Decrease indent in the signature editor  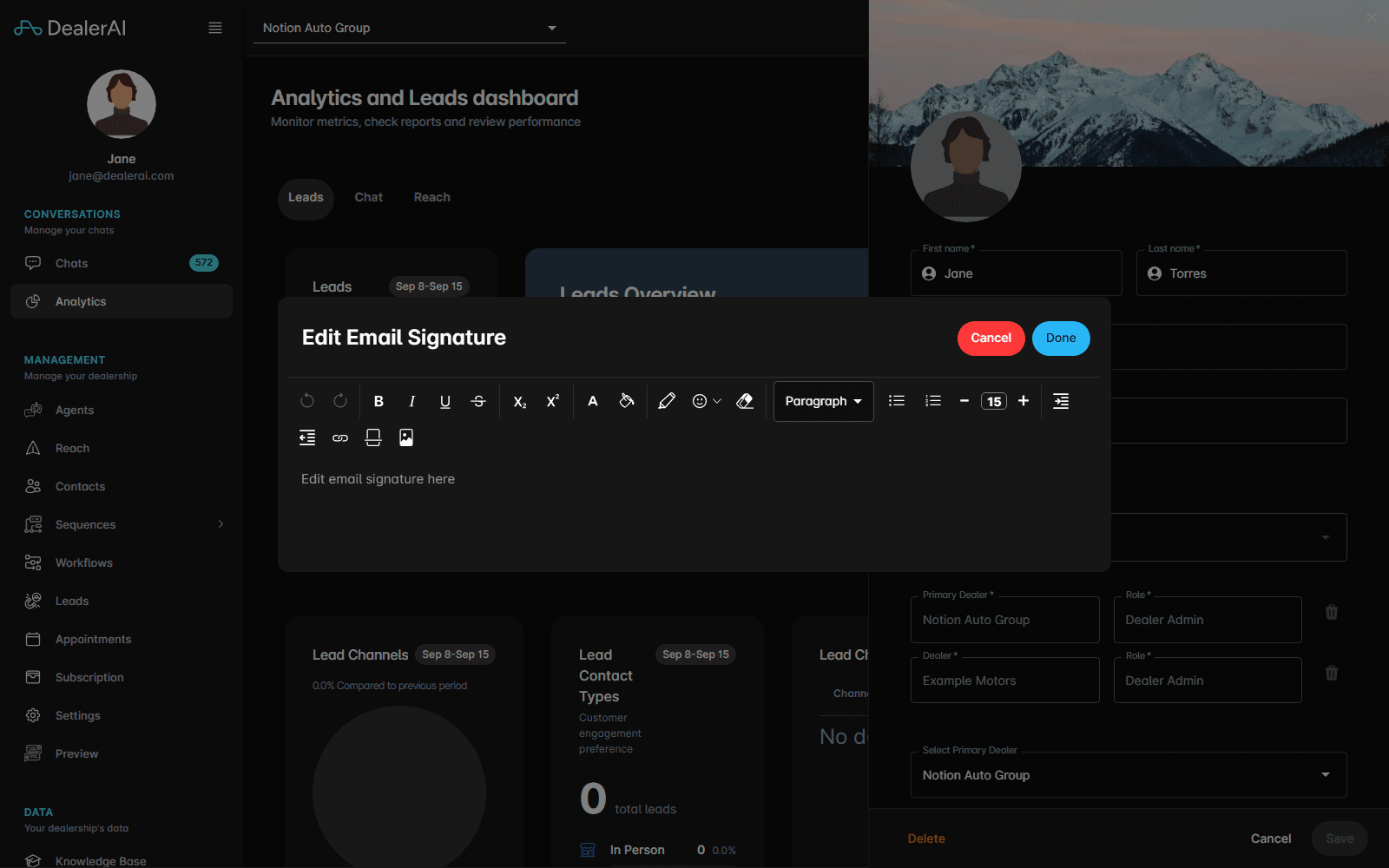tap(307, 437)
